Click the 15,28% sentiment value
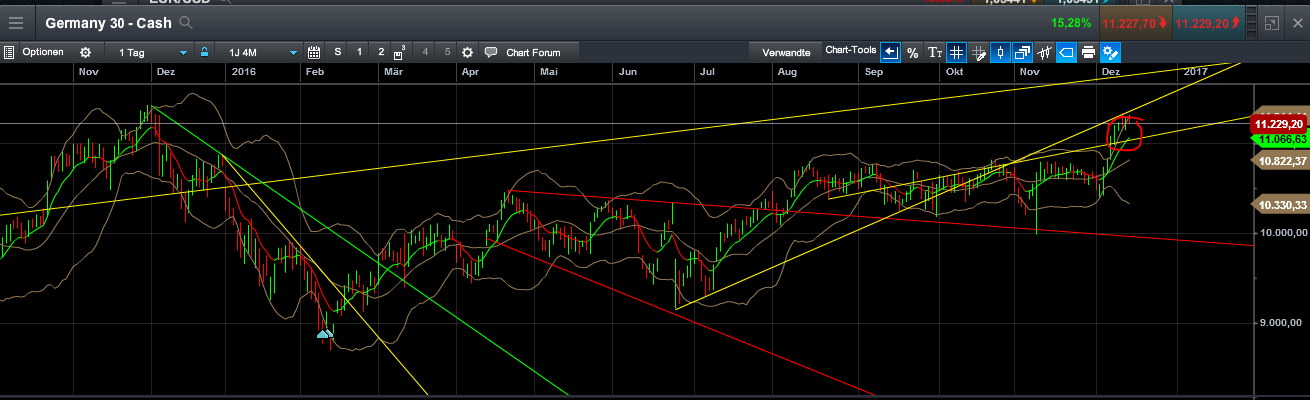 point(1072,22)
